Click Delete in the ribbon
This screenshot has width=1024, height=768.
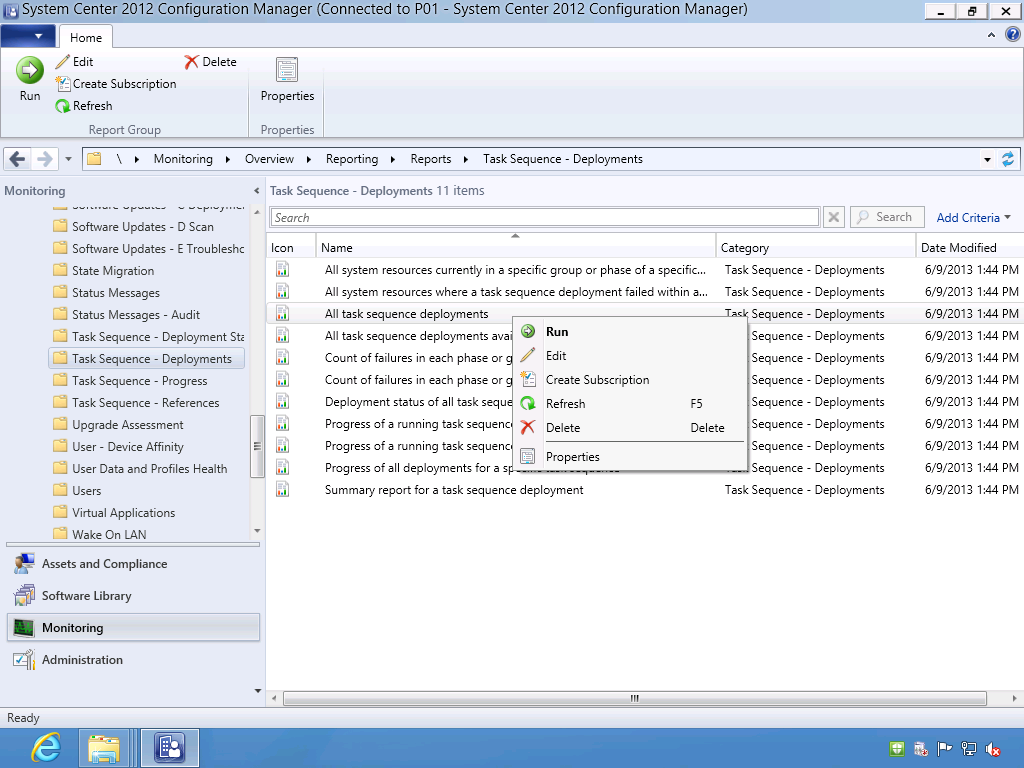coord(210,62)
